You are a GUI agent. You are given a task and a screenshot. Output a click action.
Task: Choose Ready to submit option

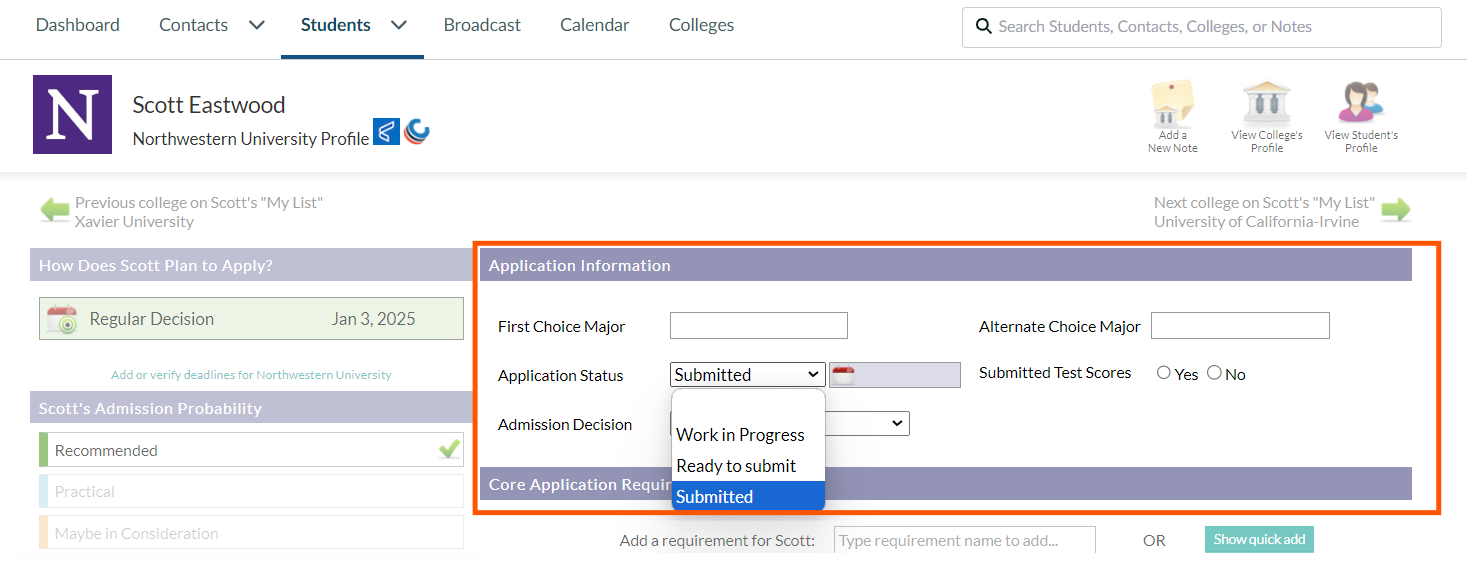tap(736, 466)
